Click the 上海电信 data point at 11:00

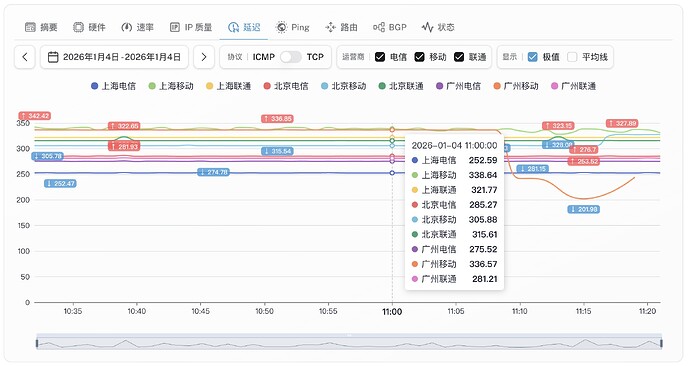[392, 173]
